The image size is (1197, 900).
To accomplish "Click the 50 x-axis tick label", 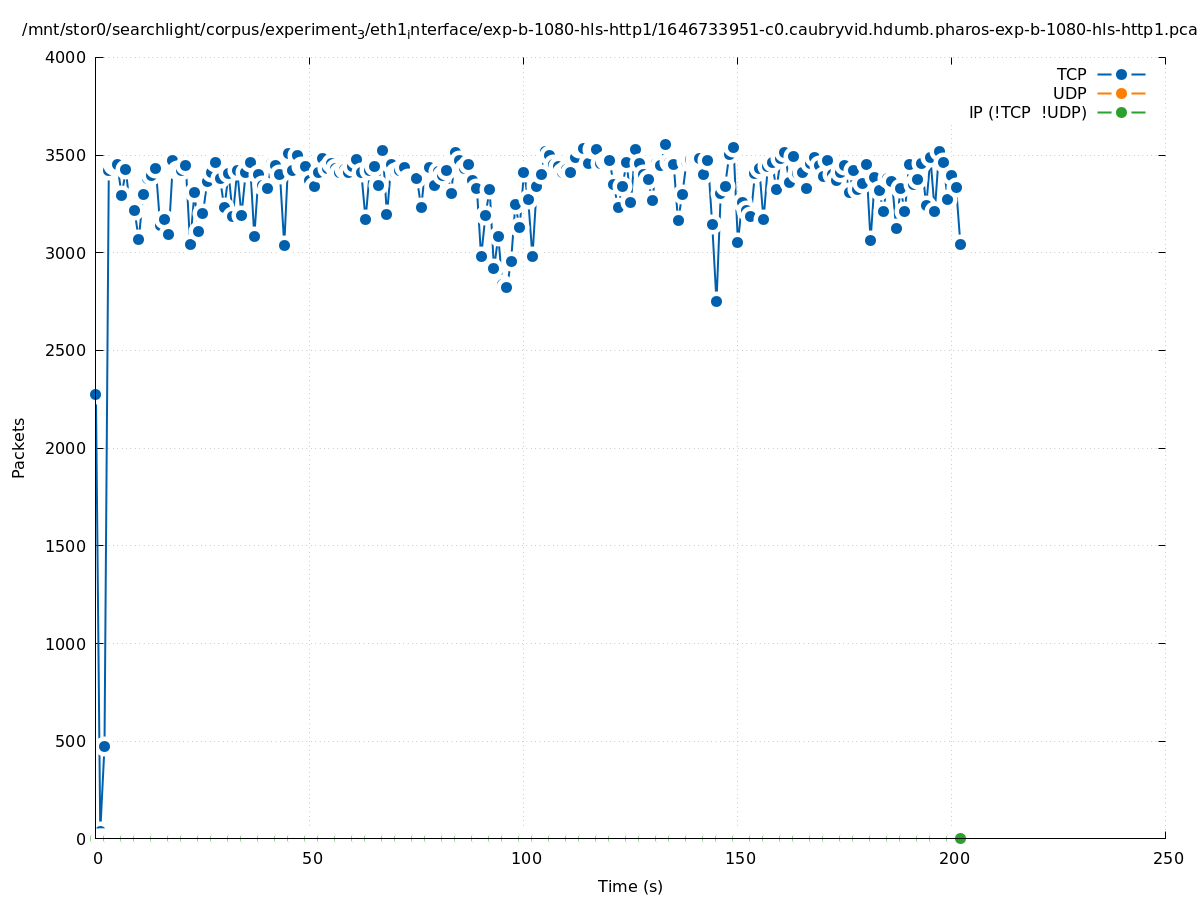I will tap(312, 859).
